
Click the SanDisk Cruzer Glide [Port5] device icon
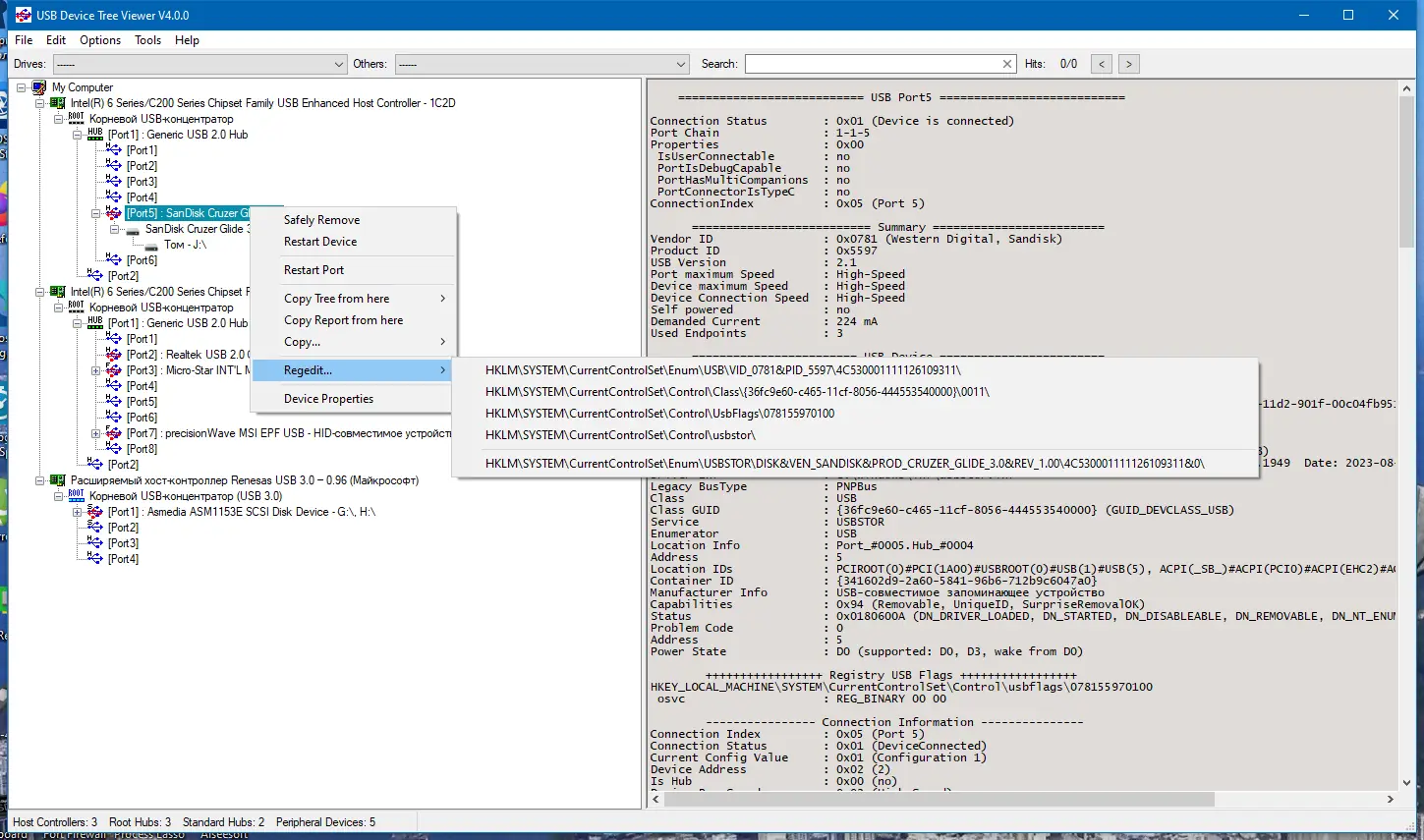pos(114,213)
